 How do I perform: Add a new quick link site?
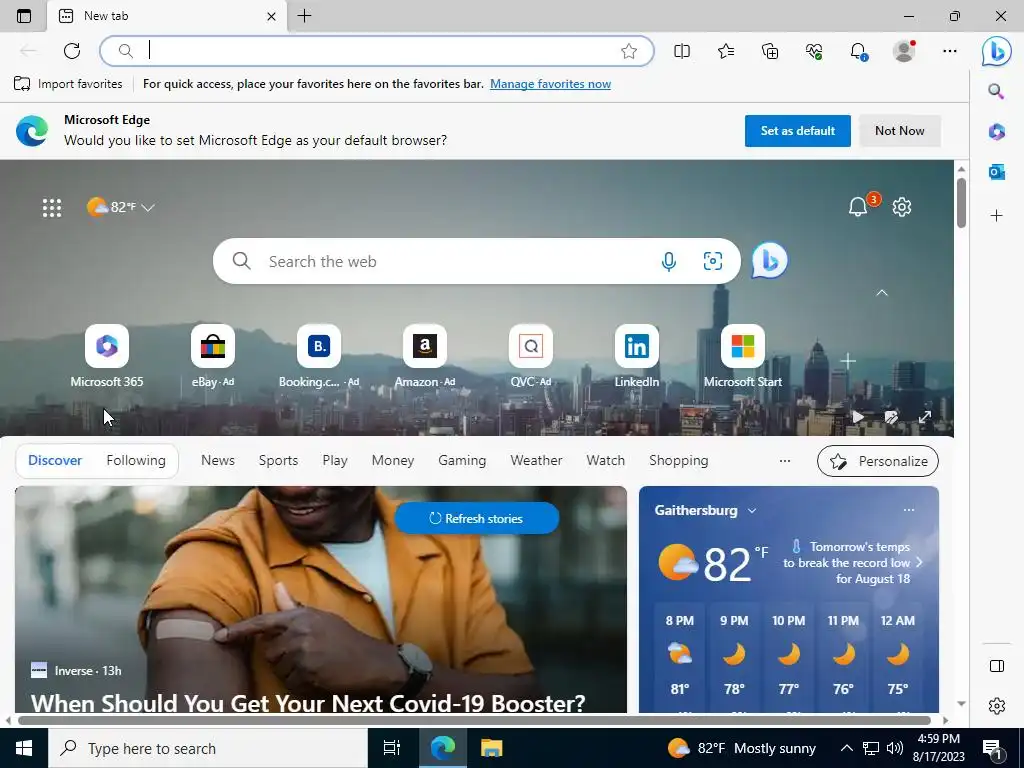point(848,361)
